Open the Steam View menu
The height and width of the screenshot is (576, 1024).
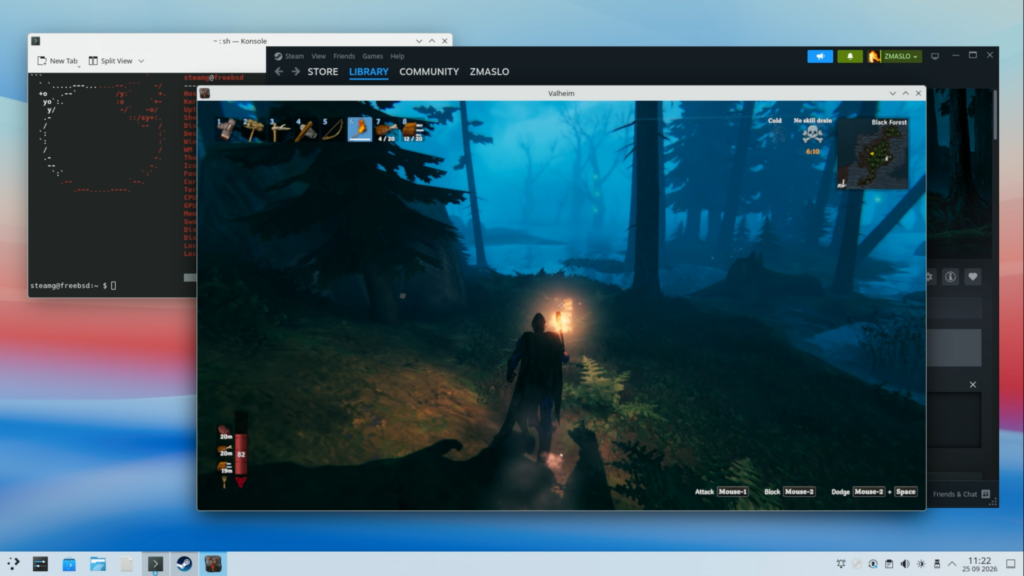click(x=318, y=56)
